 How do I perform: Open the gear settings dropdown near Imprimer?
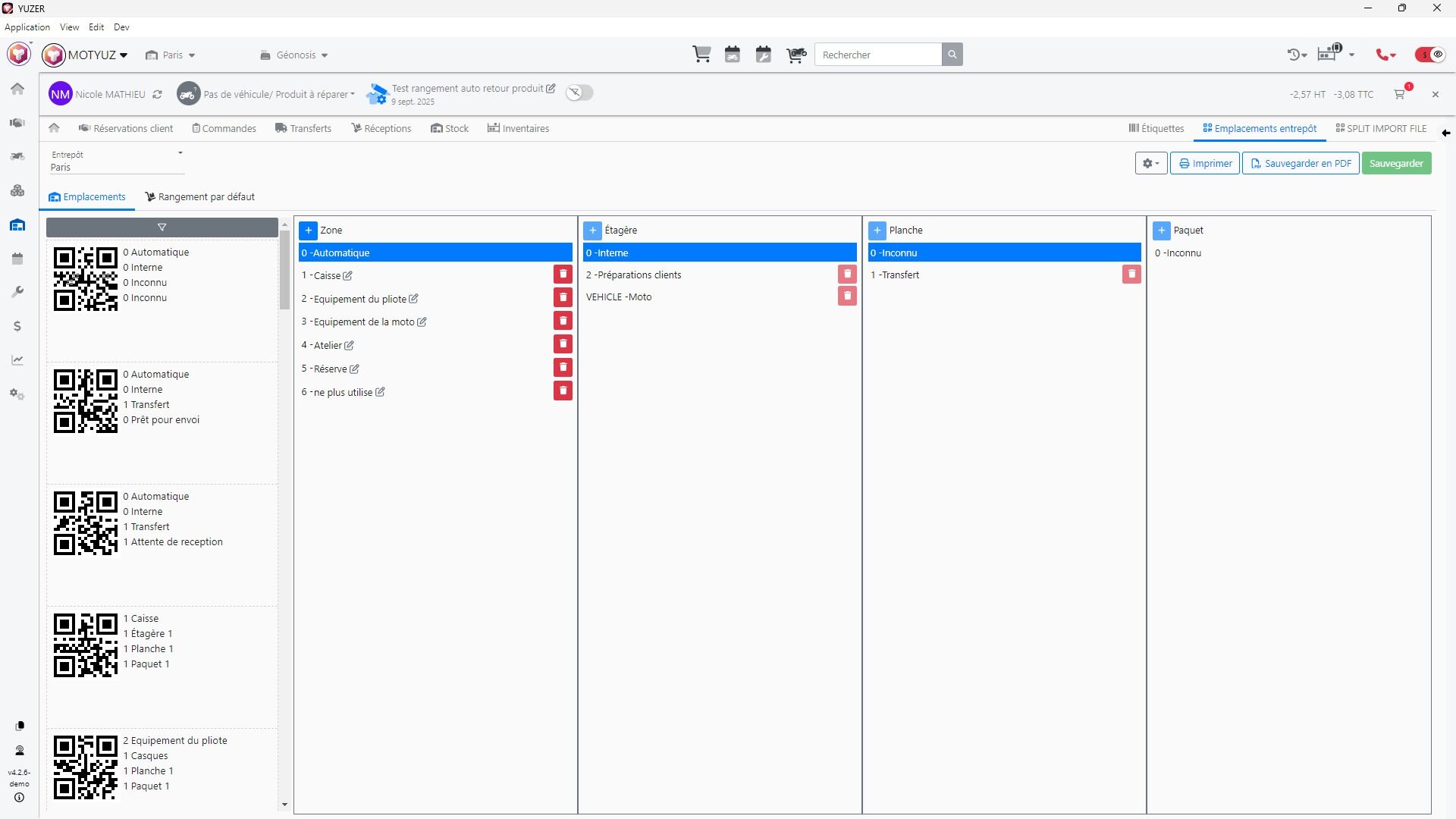[1150, 164]
